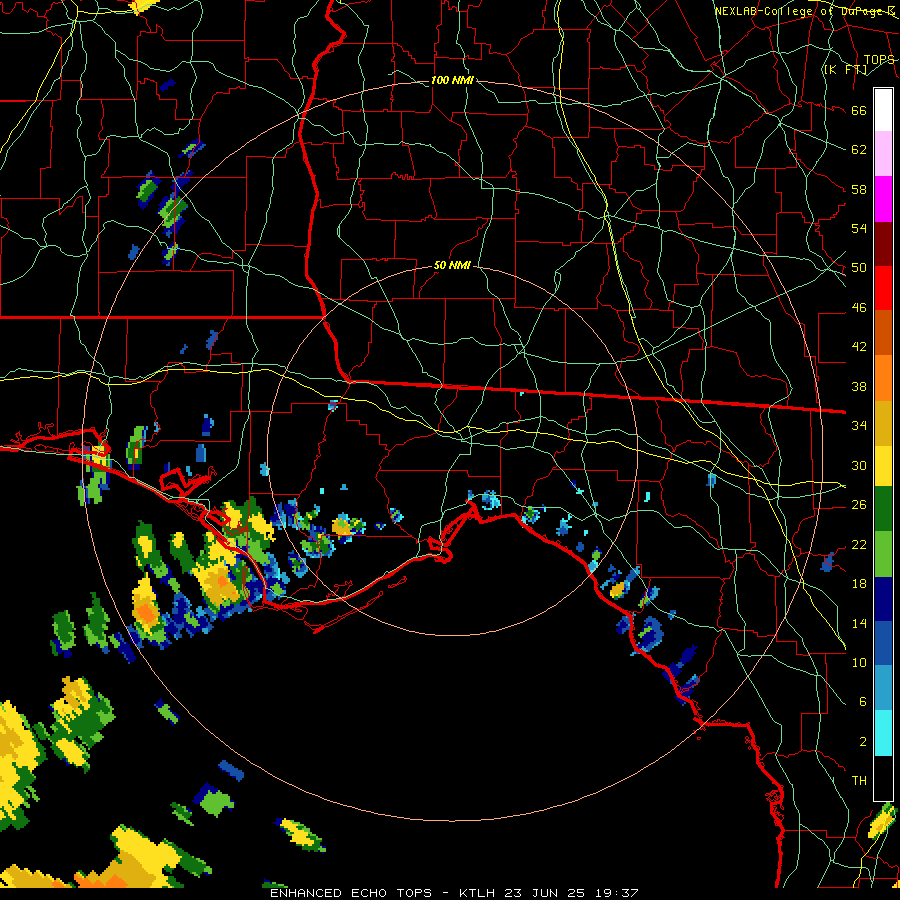Click the TH threshold label
This screenshot has width=900, height=900.
pyautogui.click(x=859, y=781)
